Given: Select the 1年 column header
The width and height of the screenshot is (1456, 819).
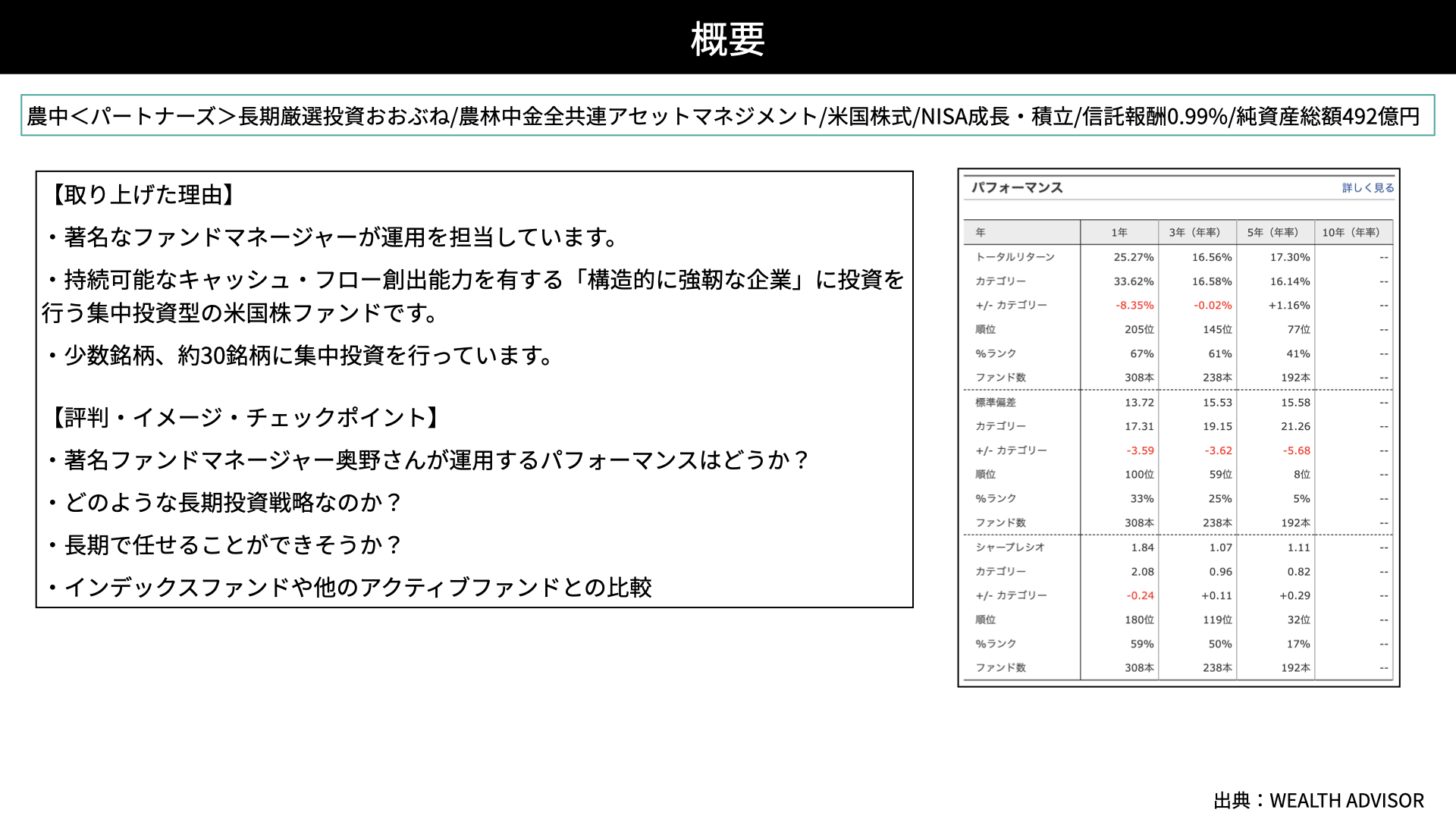Looking at the screenshot, I should pyautogui.click(x=1119, y=232).
